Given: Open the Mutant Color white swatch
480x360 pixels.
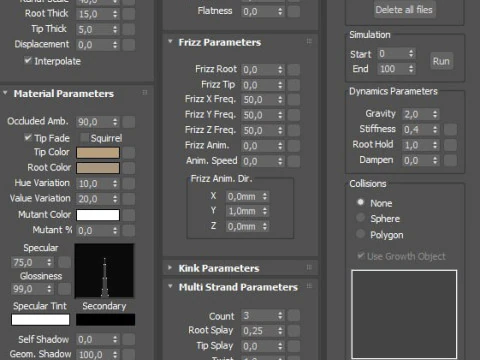Looking at the screenshot, I should point(98,215).
